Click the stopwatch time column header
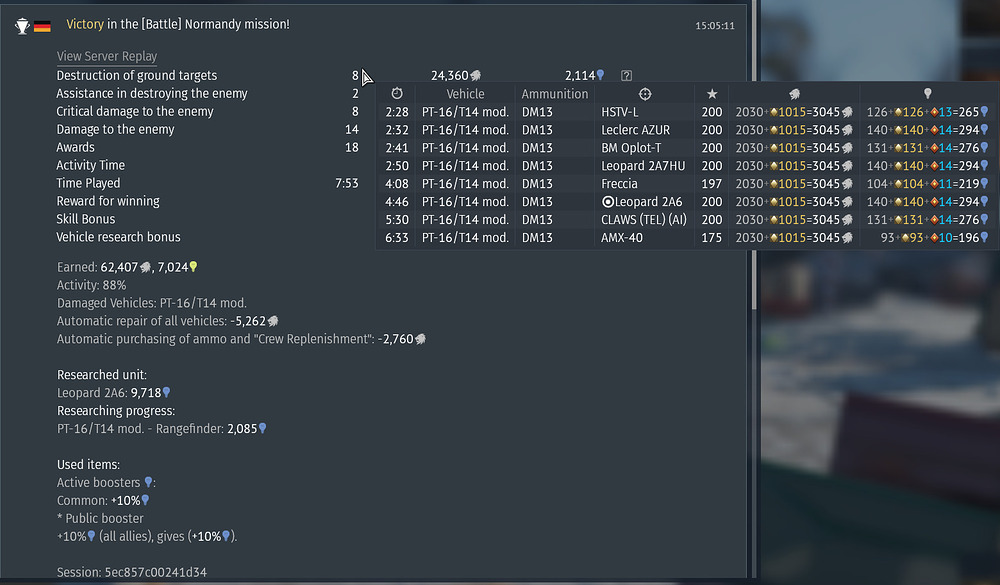This screenshot has height=585, width=1000. 396,94
